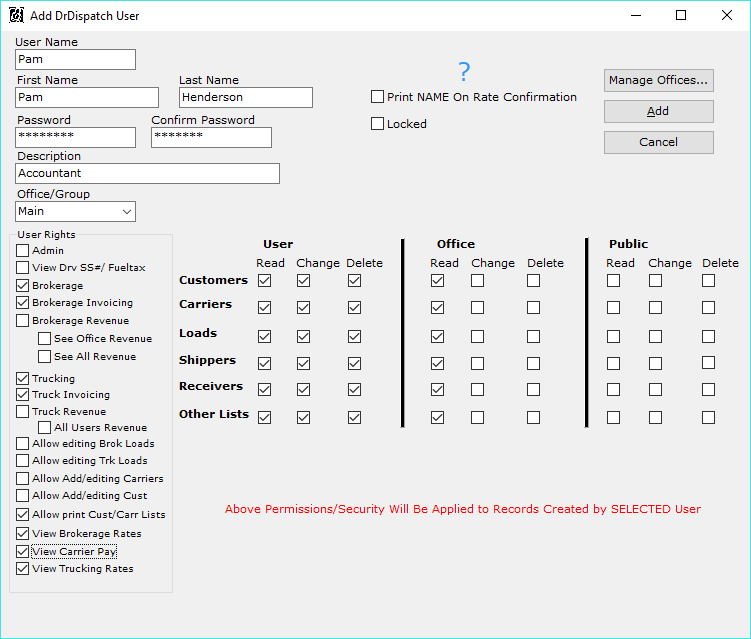Uncheck User Delete for Carriers
This screenshot has width=751, height=639.
tap(354, 308)
